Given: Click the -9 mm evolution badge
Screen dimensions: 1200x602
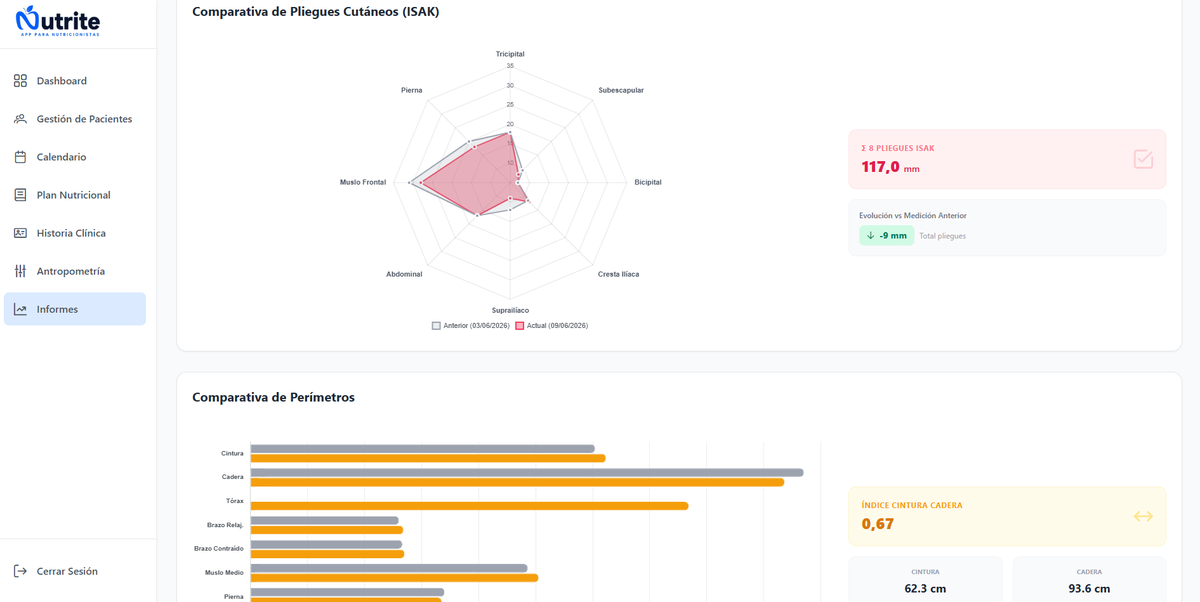Looking at the screenshot, I should pos(886,236).
